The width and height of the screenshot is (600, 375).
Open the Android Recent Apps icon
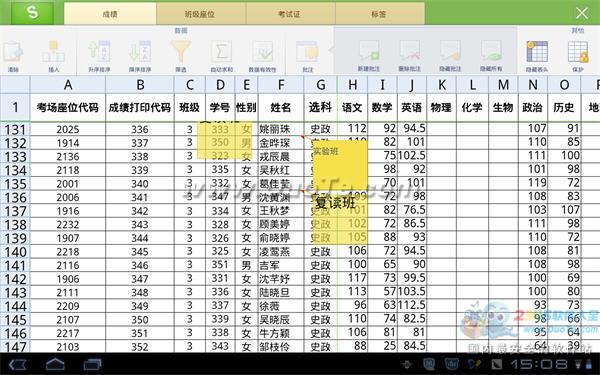pyautogui.click(x=93, y=364)
